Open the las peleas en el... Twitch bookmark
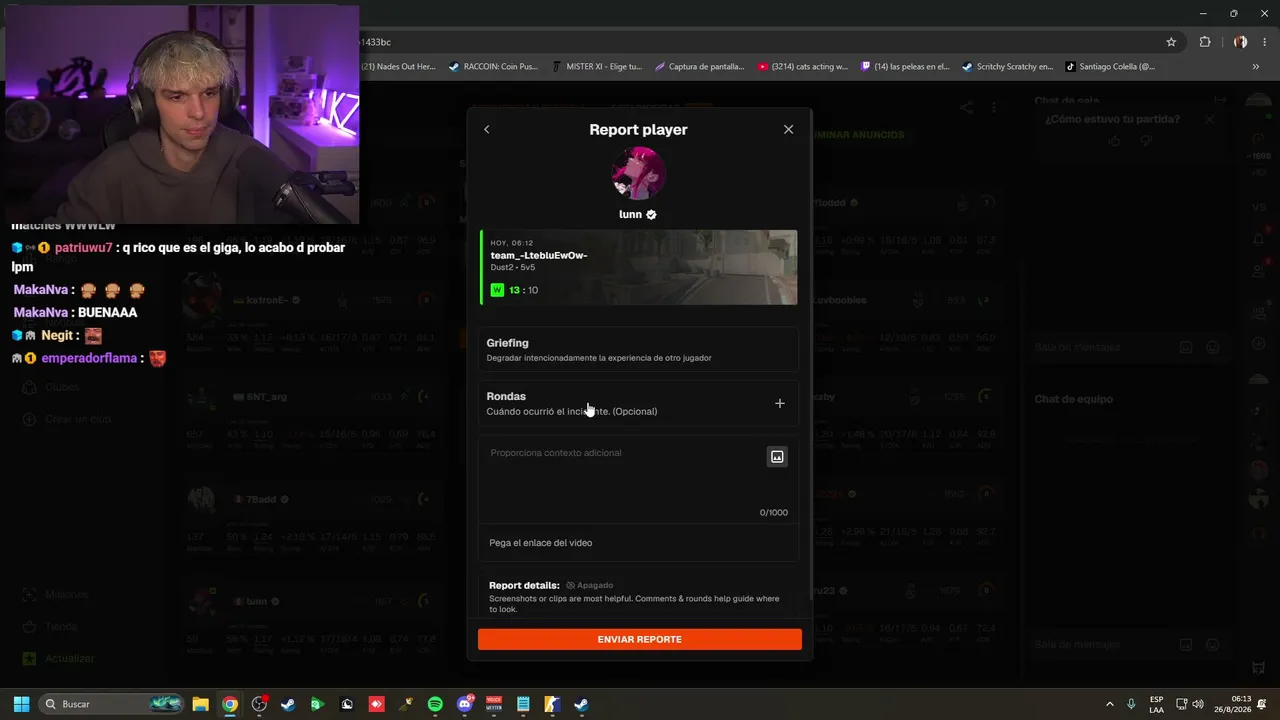The width and height of the screenshot is (1280, 720). pyautogui.click(x=905, y=67)
